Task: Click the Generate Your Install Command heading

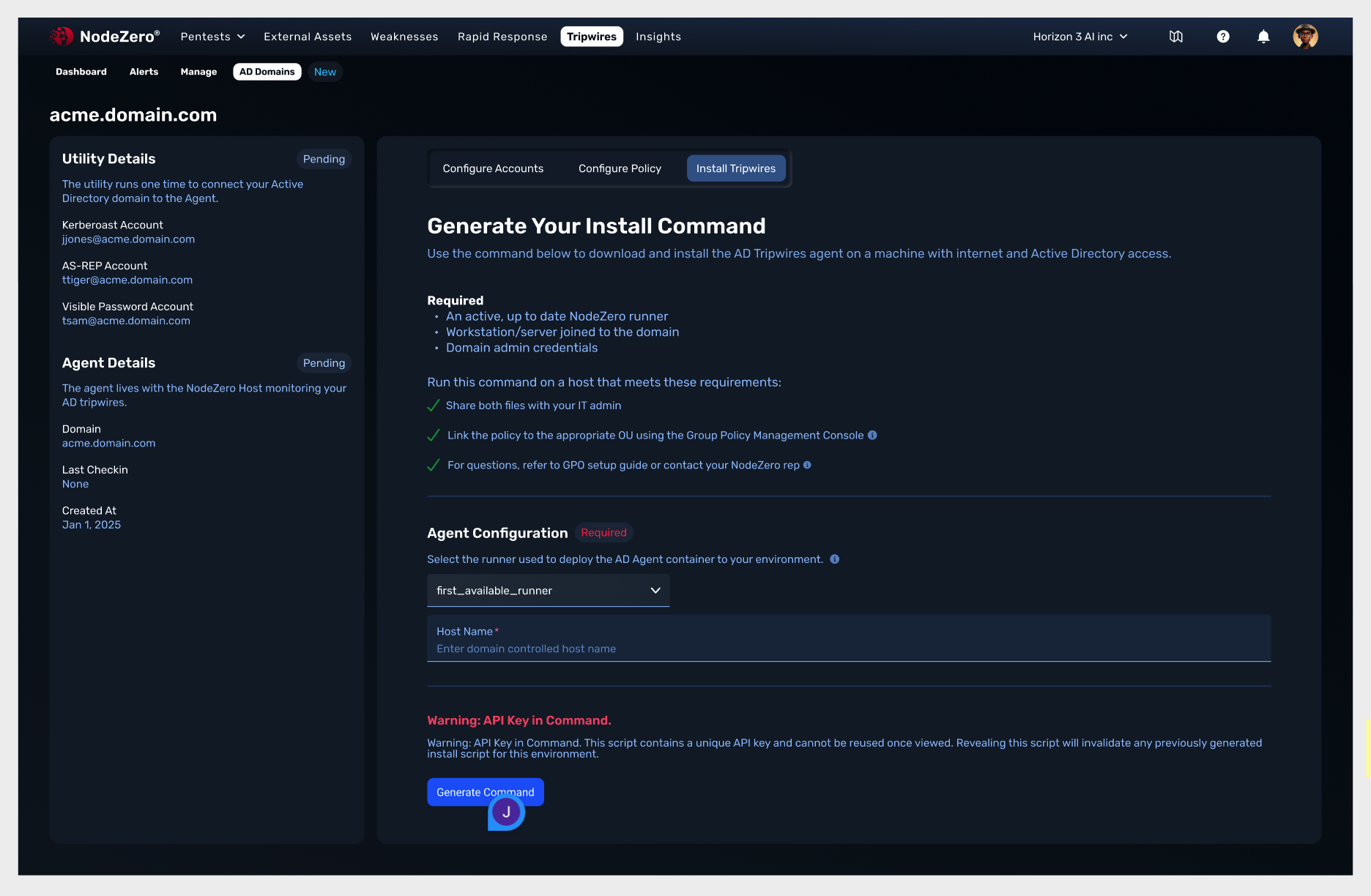Action: (596, 225)
